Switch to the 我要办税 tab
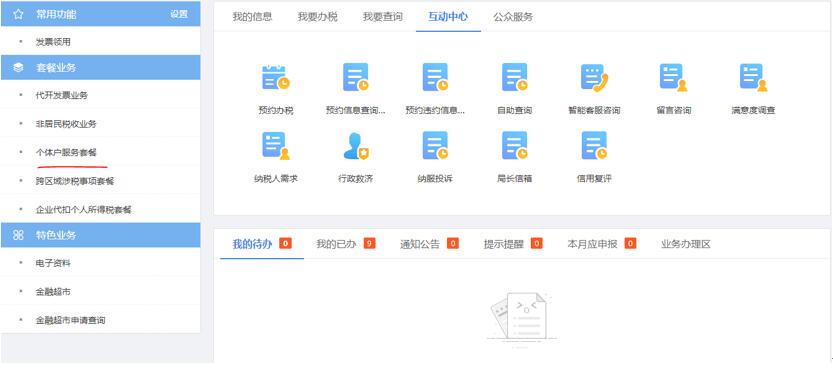 [318, 16]
